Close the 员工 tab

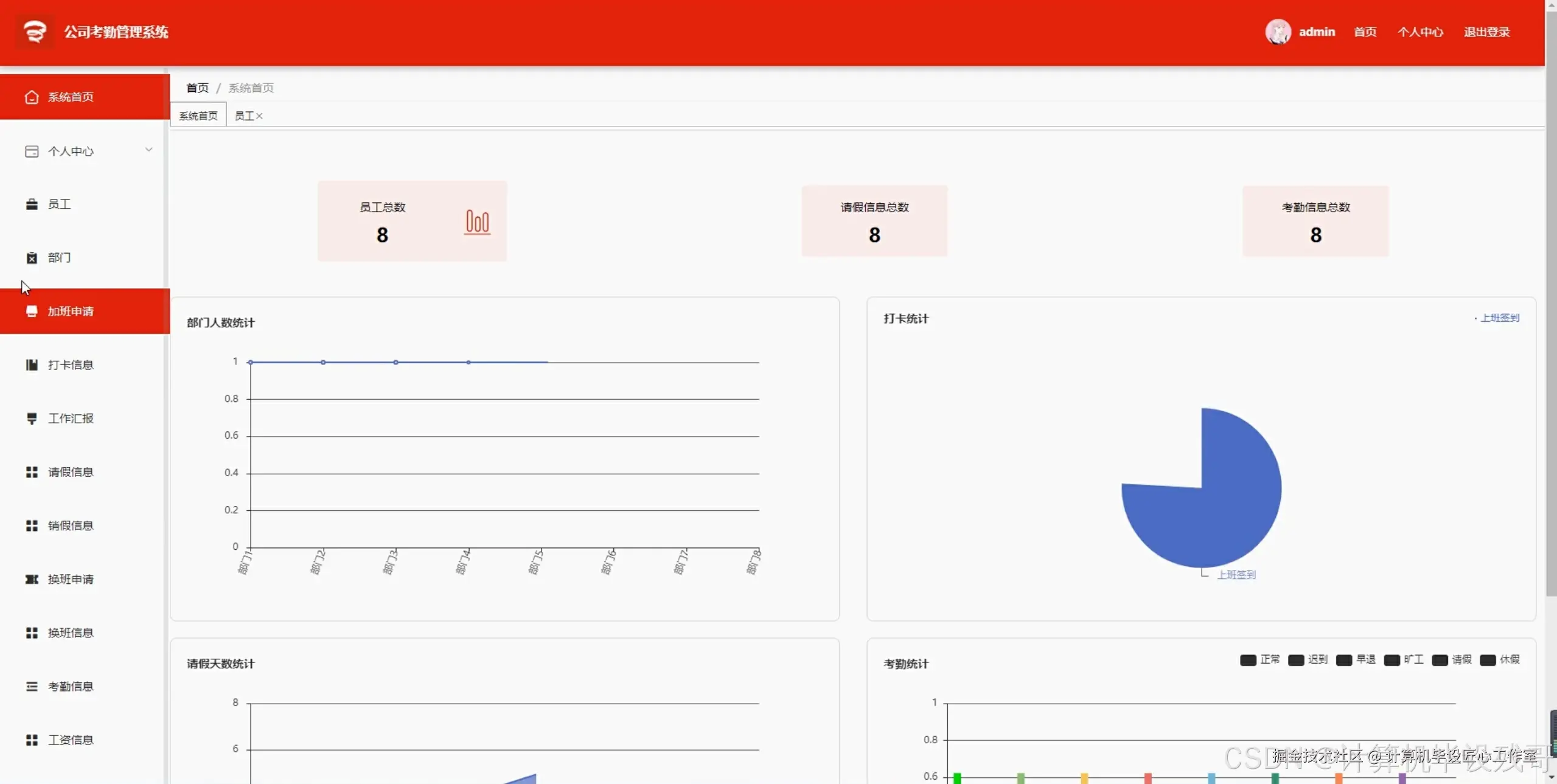[259, 116]
